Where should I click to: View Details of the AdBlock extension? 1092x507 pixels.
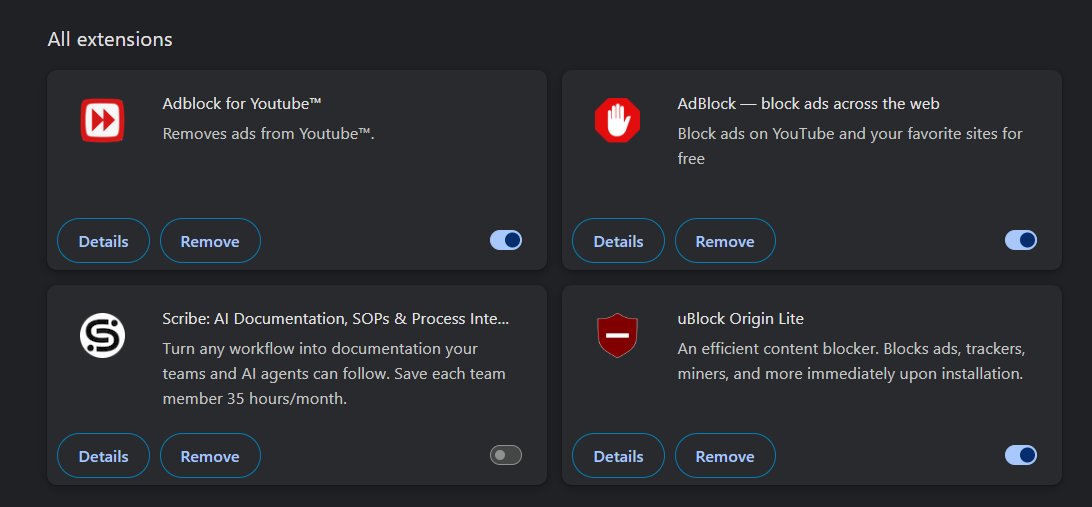pyautogui.click(x=618, y=241)
